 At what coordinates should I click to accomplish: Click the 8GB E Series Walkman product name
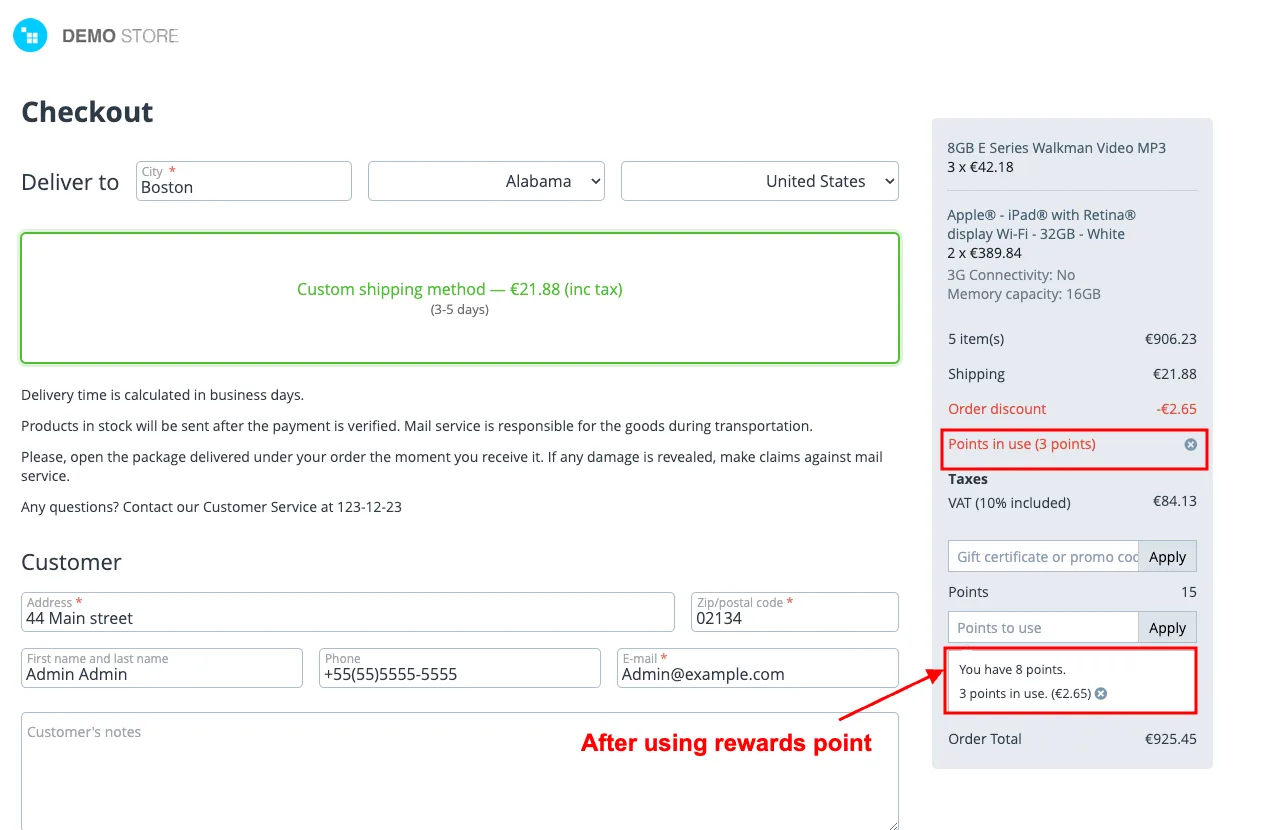(1056, 148)
